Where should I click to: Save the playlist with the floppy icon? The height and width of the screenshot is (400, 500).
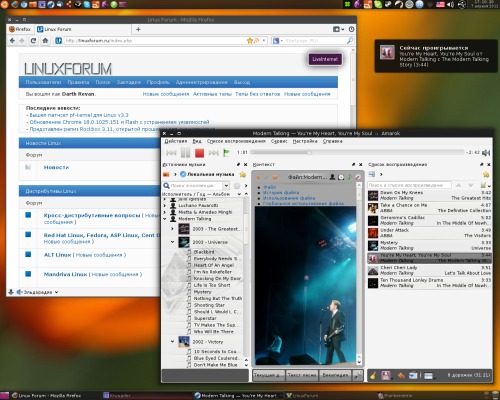[x=386, y=375]
